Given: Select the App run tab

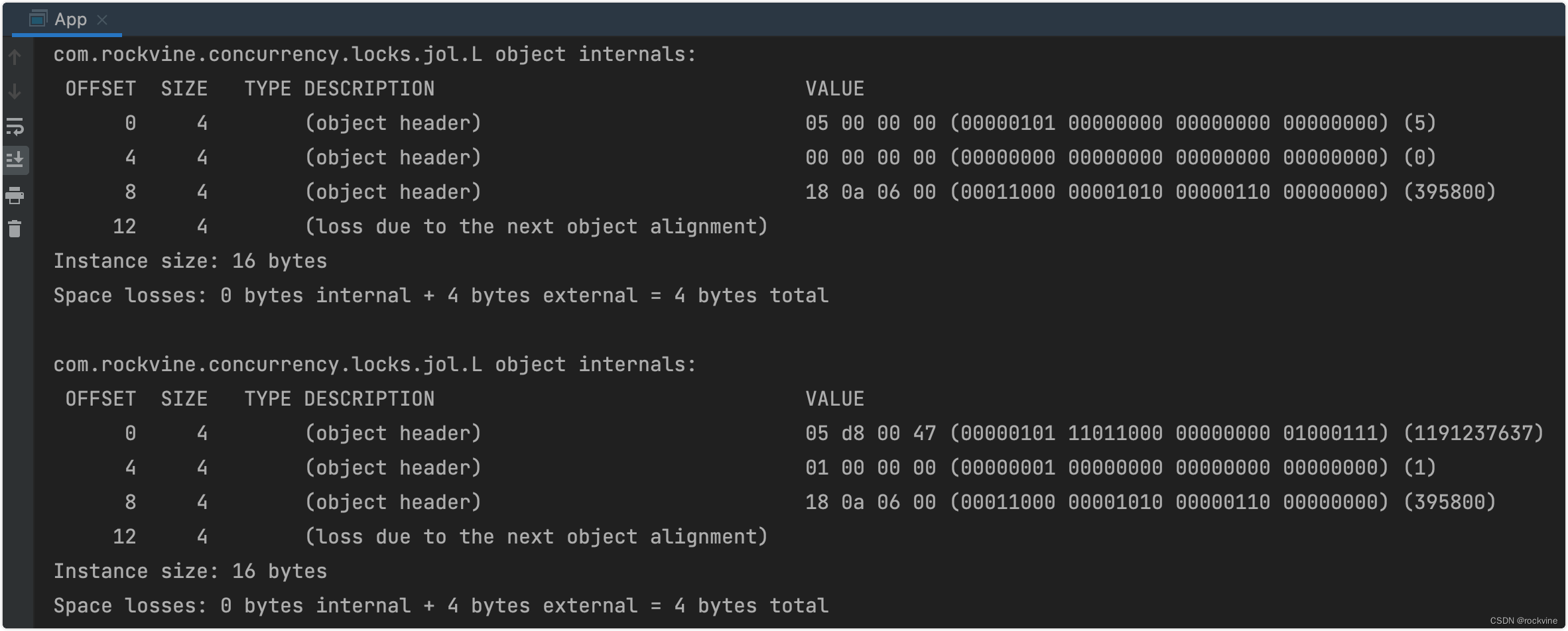Looking at the screenshot, I should point(66,19).
